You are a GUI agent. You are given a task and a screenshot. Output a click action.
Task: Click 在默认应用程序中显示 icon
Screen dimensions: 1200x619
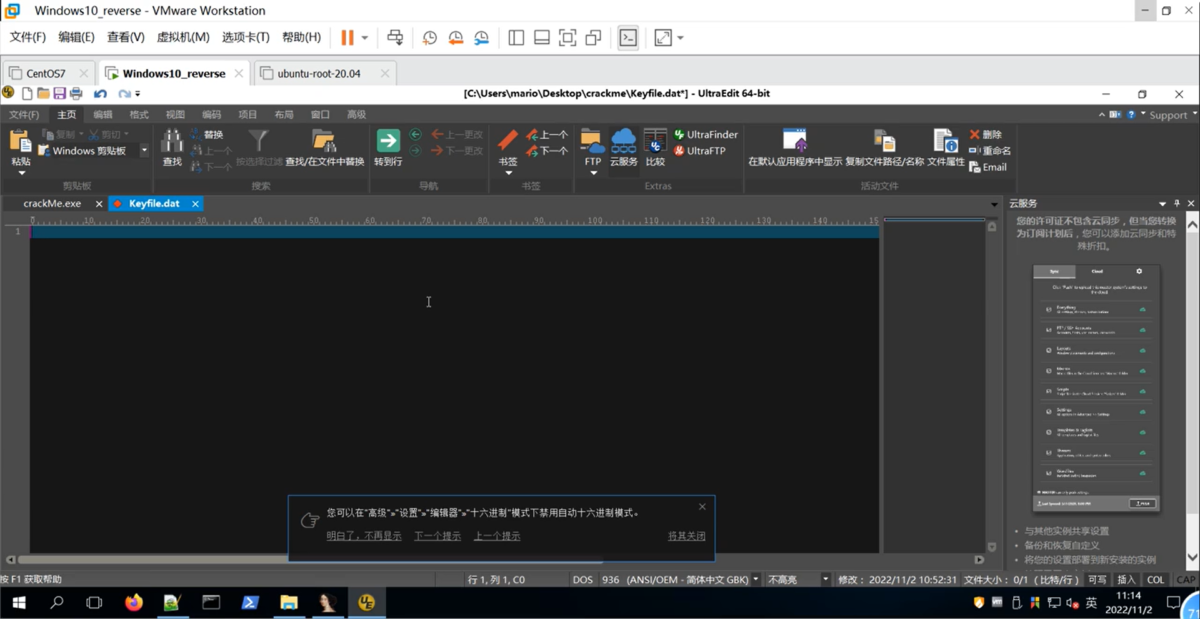pos(795,141)
